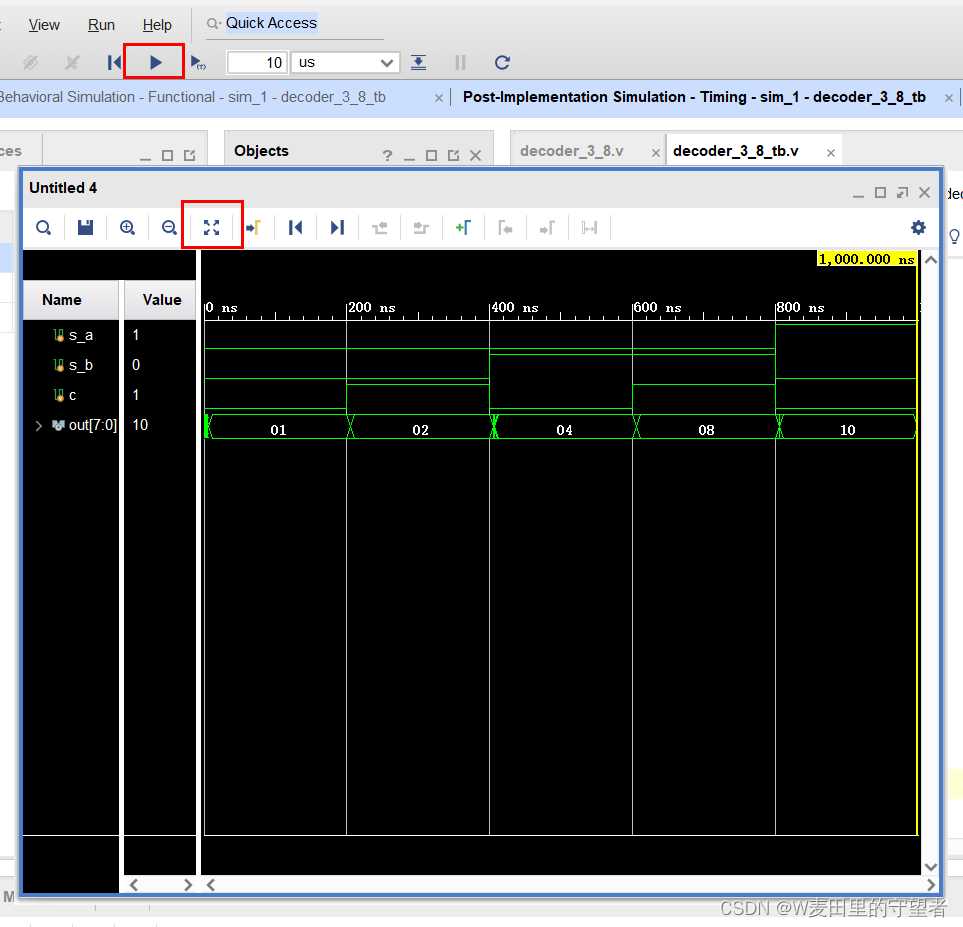963x927 pixels.
Task: Click the waveform Search magnifier icon
Action: coord(44,228)
